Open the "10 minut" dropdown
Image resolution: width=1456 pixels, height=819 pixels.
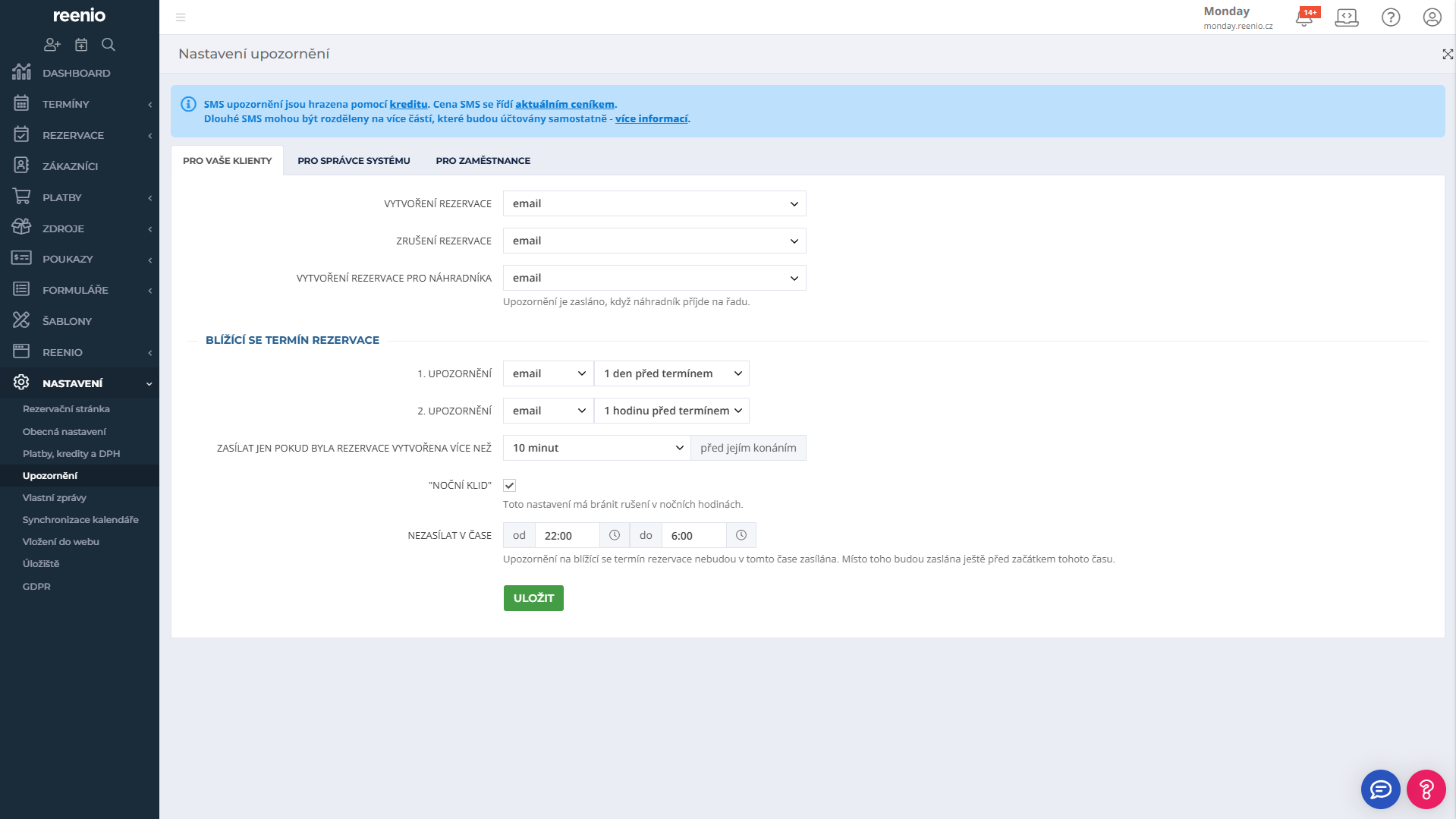tap(597, 448)
